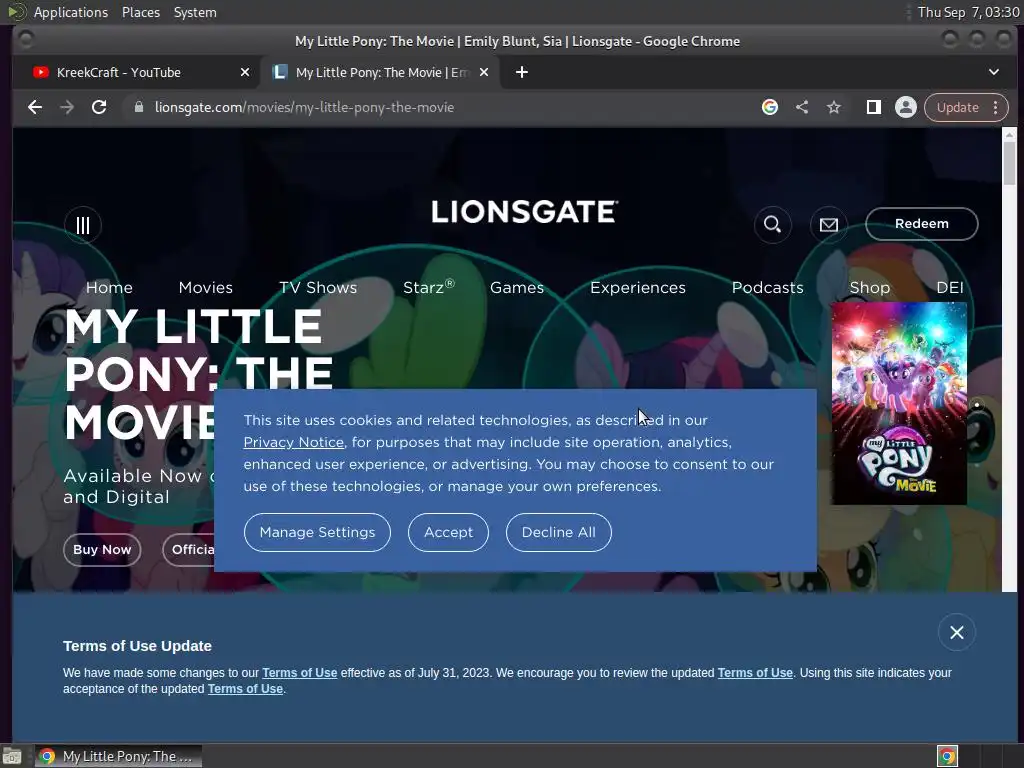1024x768 pixels.
Task: Open Chrome three-dot menu
Action: [x=995, y=107]
